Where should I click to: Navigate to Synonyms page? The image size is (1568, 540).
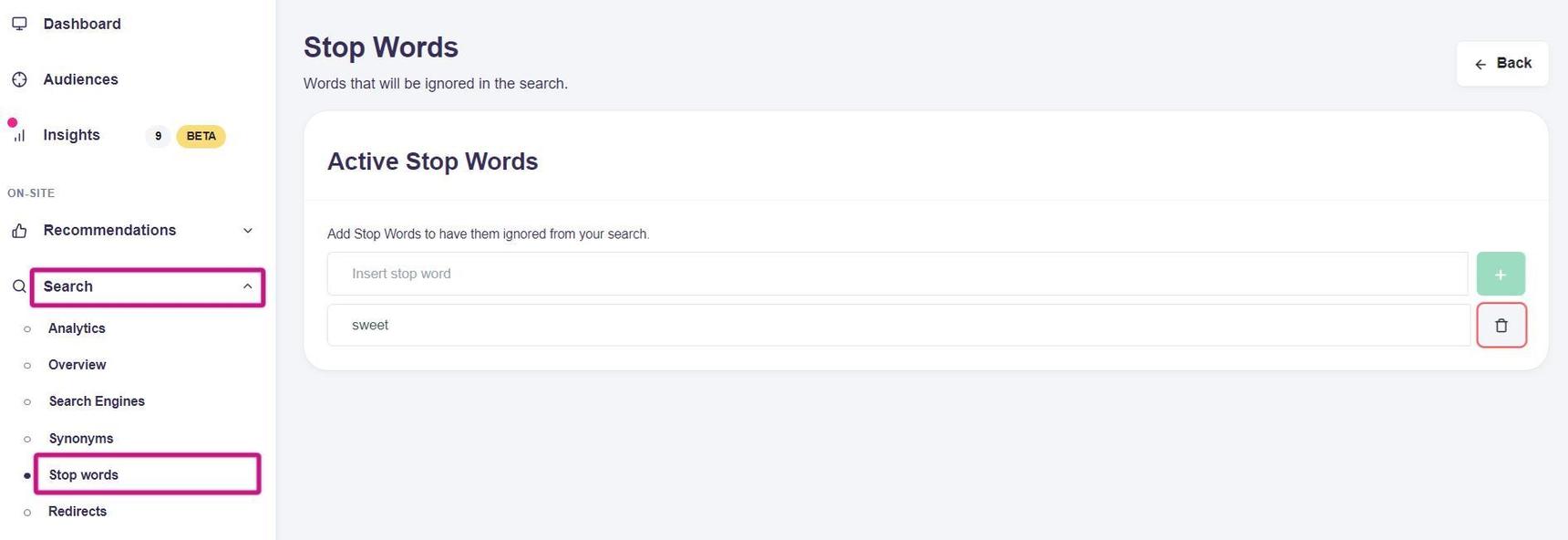click(81, 439)
